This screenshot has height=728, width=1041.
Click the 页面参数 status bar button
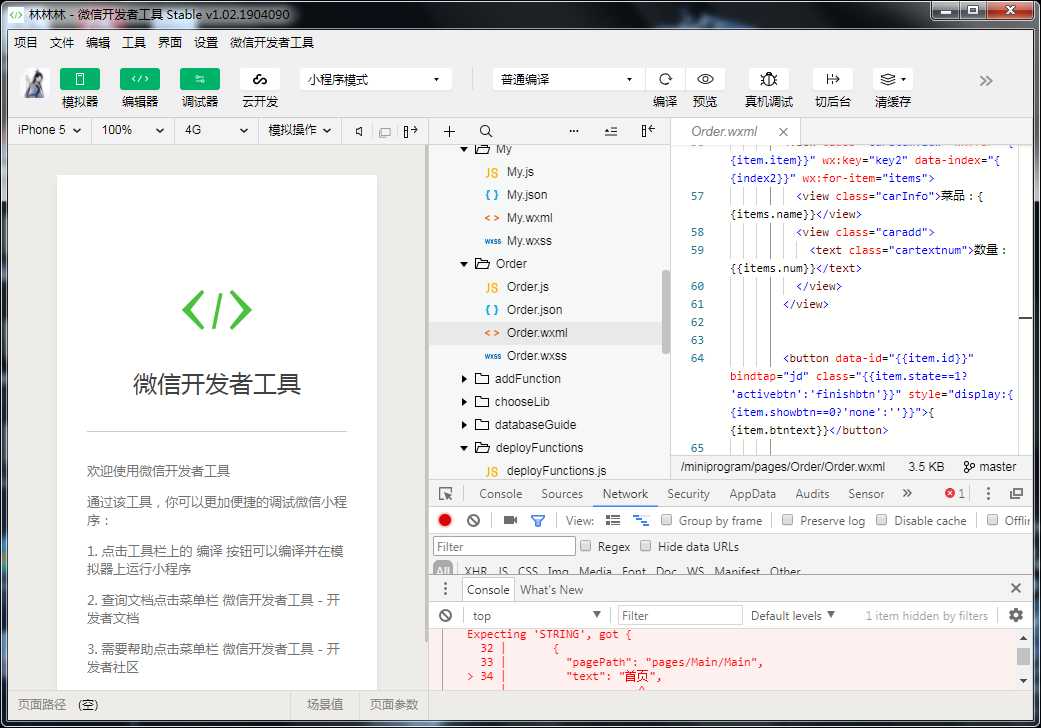394,704
